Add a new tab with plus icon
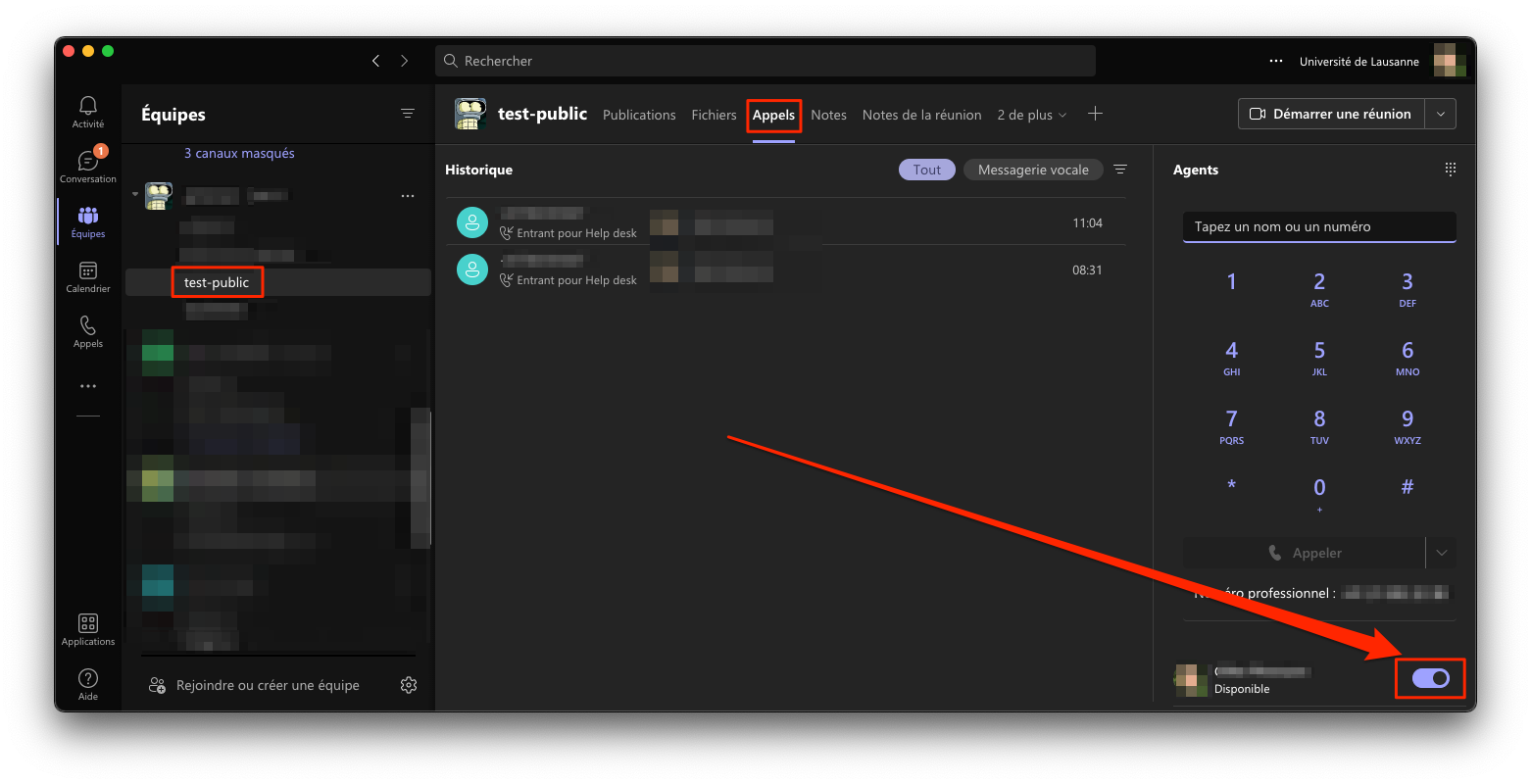Screen dimensions: 1531x784 (x=1095, y=115)
